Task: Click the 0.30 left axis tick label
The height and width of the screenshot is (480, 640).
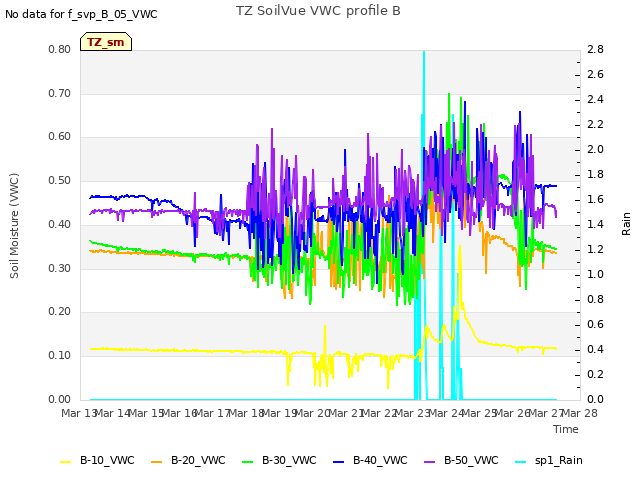Action: click(60, 269)
